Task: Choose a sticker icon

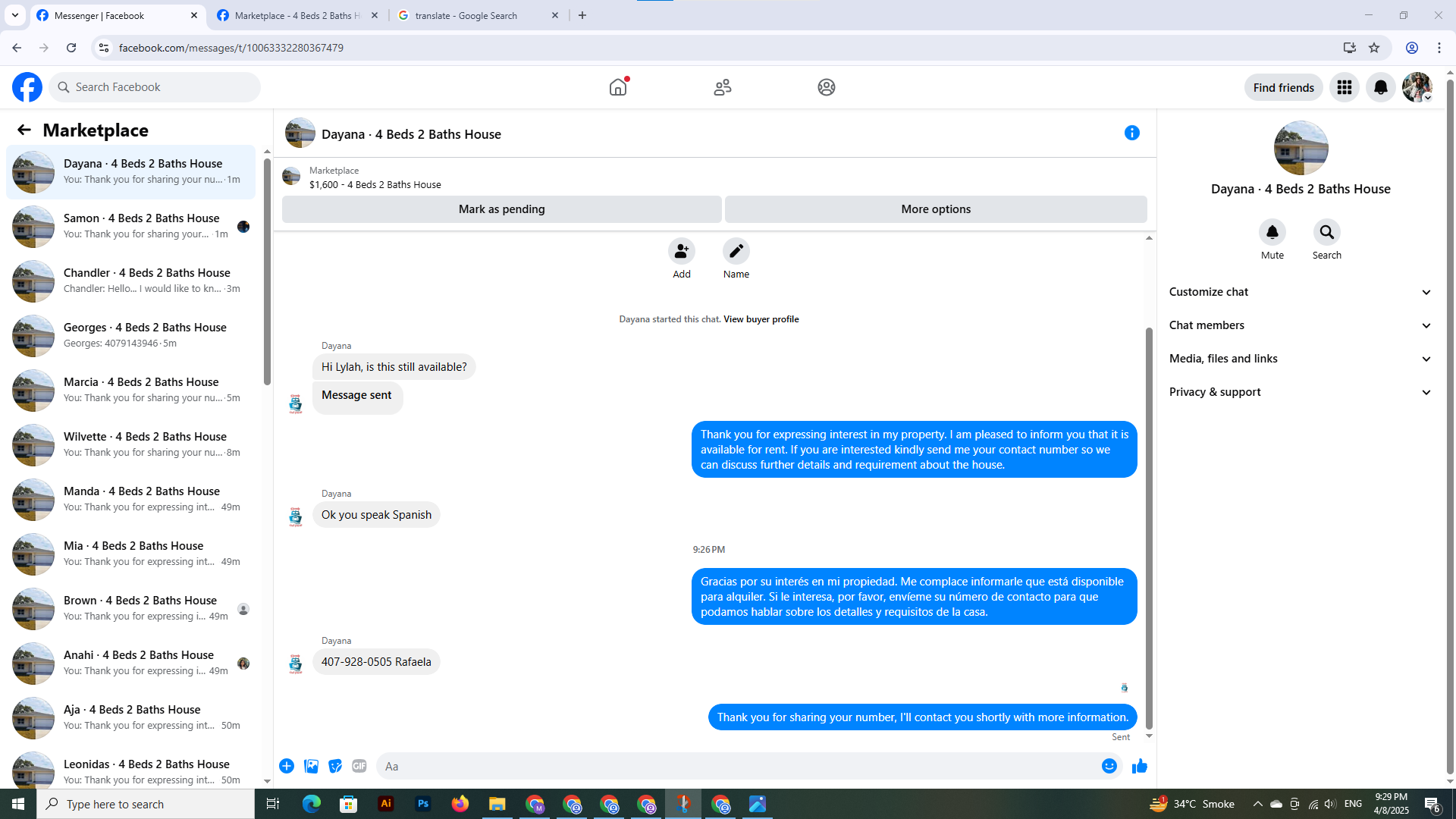Action: pyautogui.click(x=335, y=766)
